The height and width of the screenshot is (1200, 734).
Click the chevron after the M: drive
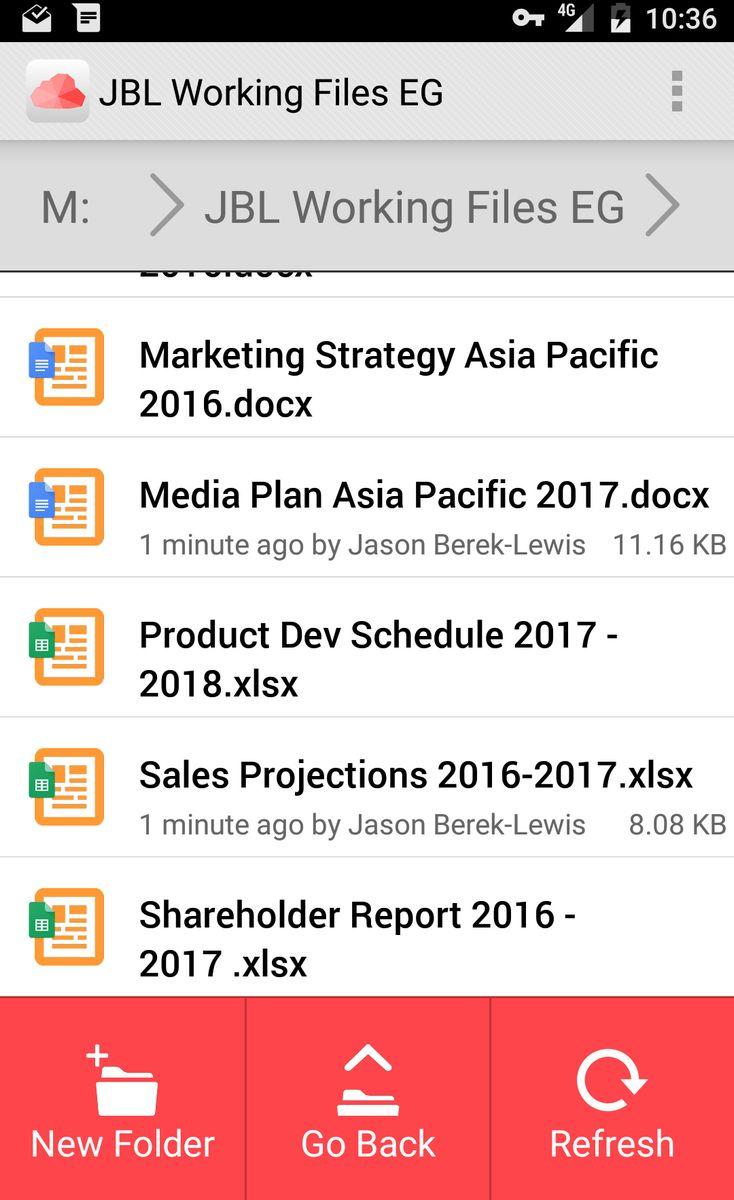tap(167, 205)
